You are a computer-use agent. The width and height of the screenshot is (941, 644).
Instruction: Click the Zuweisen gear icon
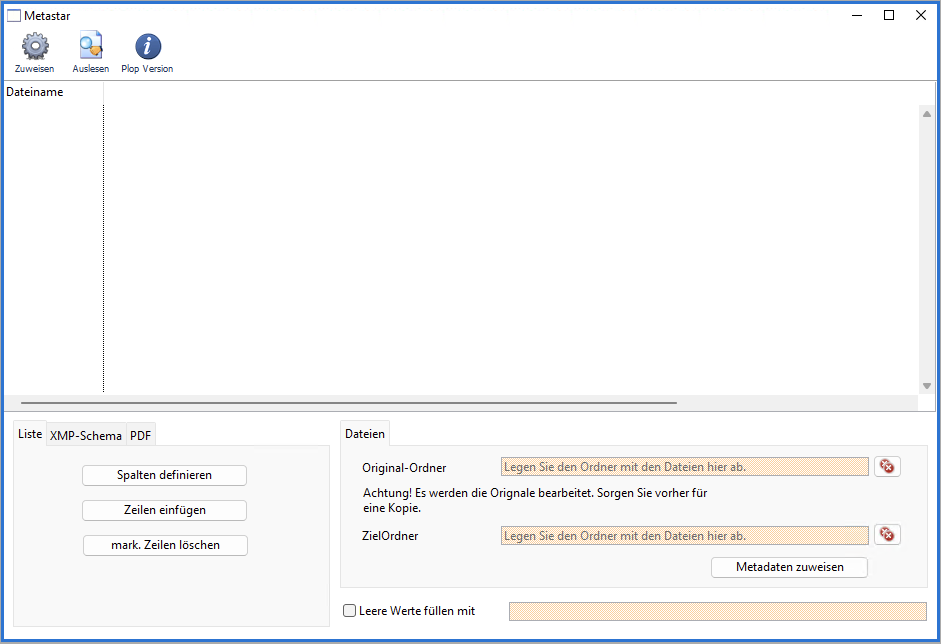click(35, 46)
